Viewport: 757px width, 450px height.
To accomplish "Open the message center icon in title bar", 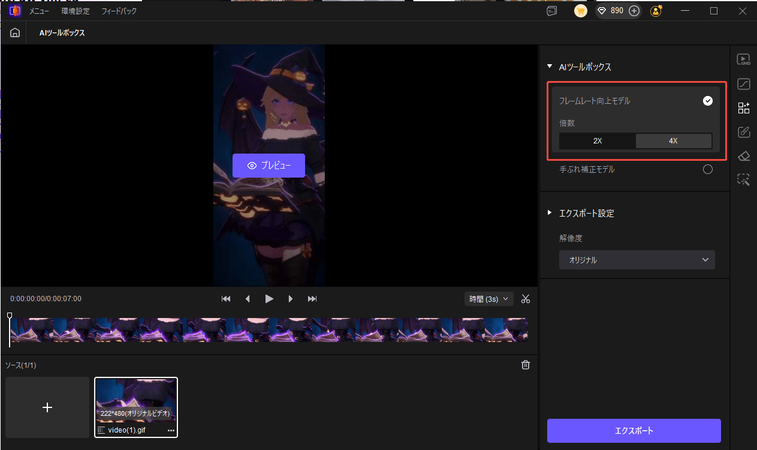I will pos(552,11).
